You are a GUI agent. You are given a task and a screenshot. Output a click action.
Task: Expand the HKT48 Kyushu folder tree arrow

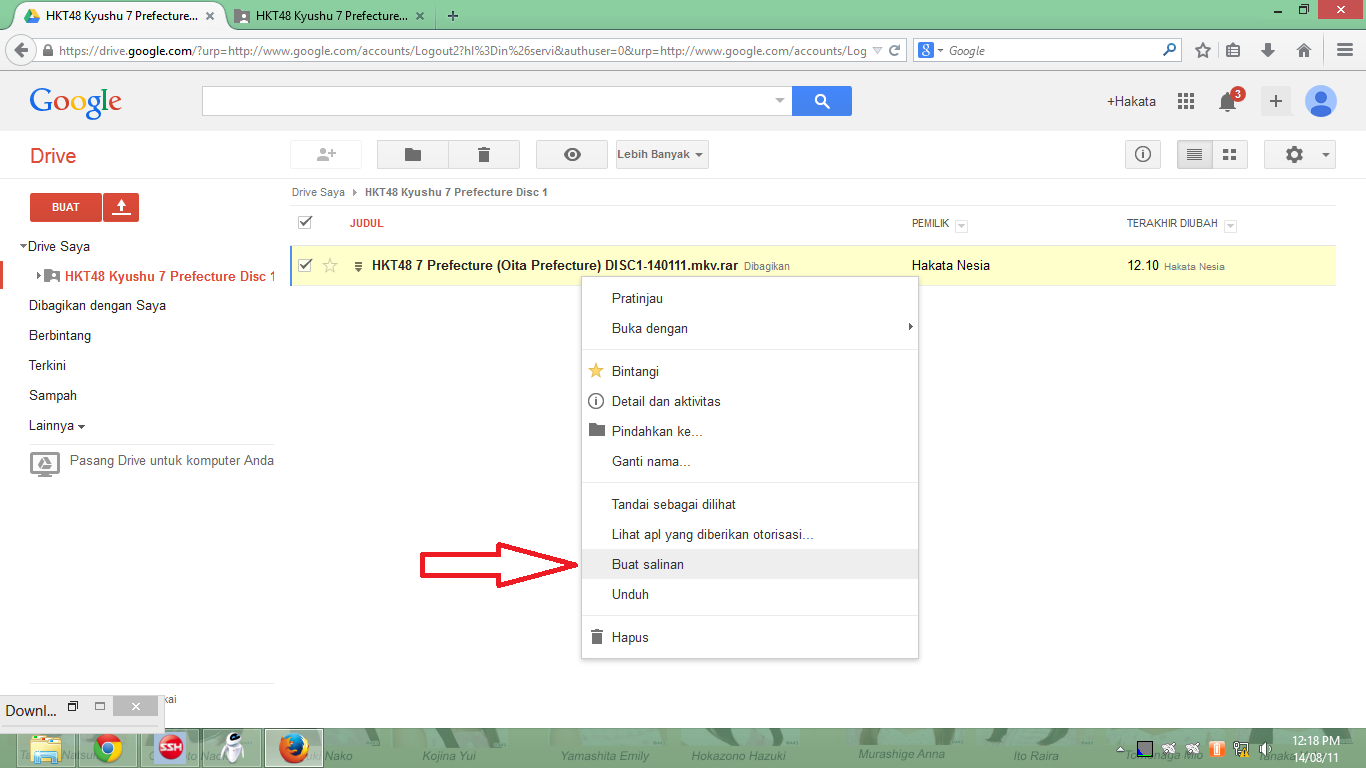tap(39, 276)
